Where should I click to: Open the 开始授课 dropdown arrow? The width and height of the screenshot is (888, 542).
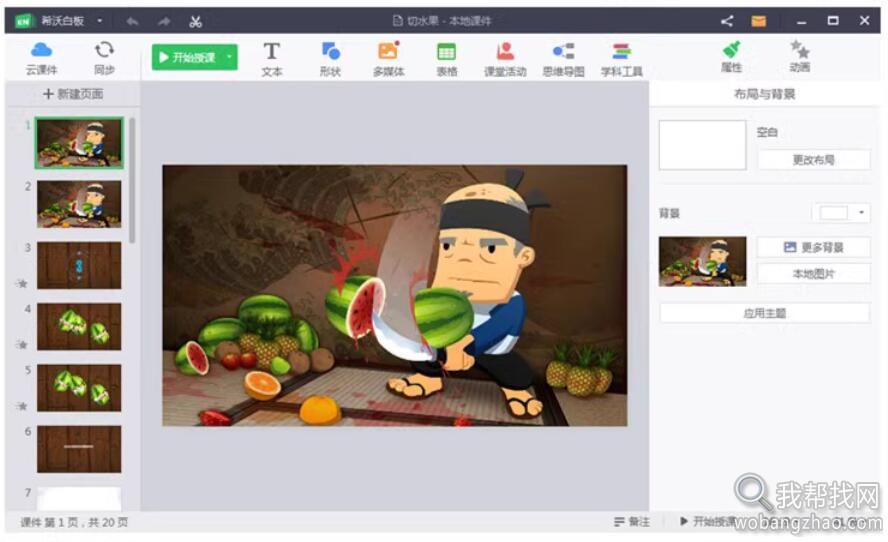click(x=230, y=57)
